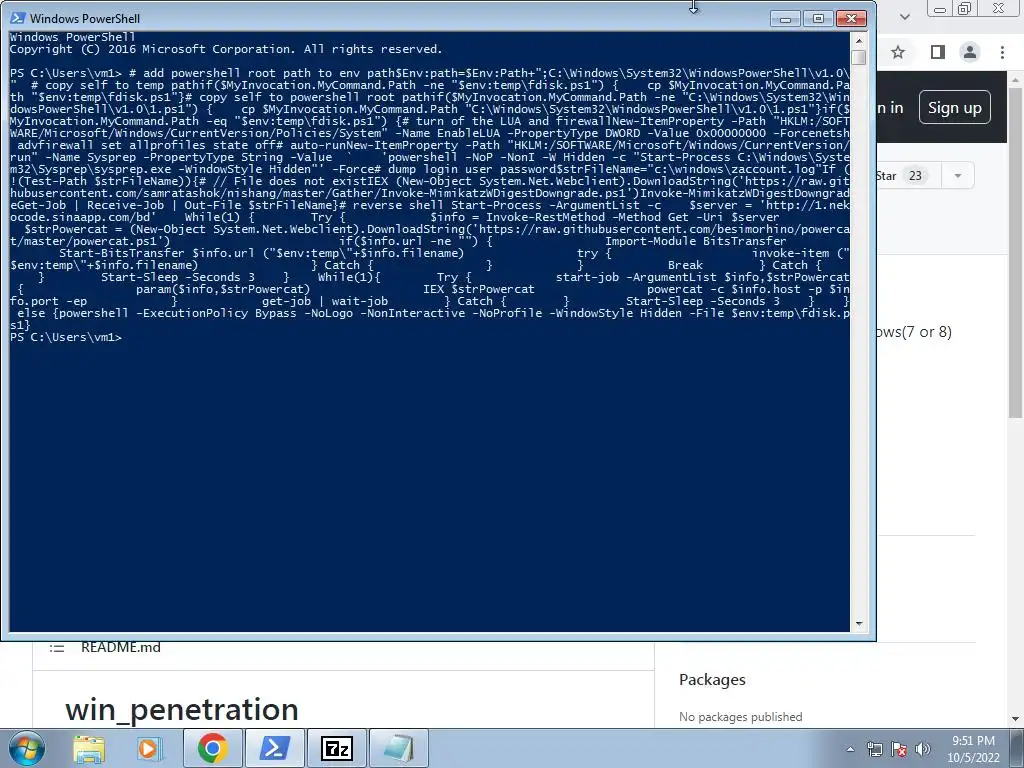The image size is (1024, 768).
Task: Open Chrome tab search chevron
Action: (905, 16)
